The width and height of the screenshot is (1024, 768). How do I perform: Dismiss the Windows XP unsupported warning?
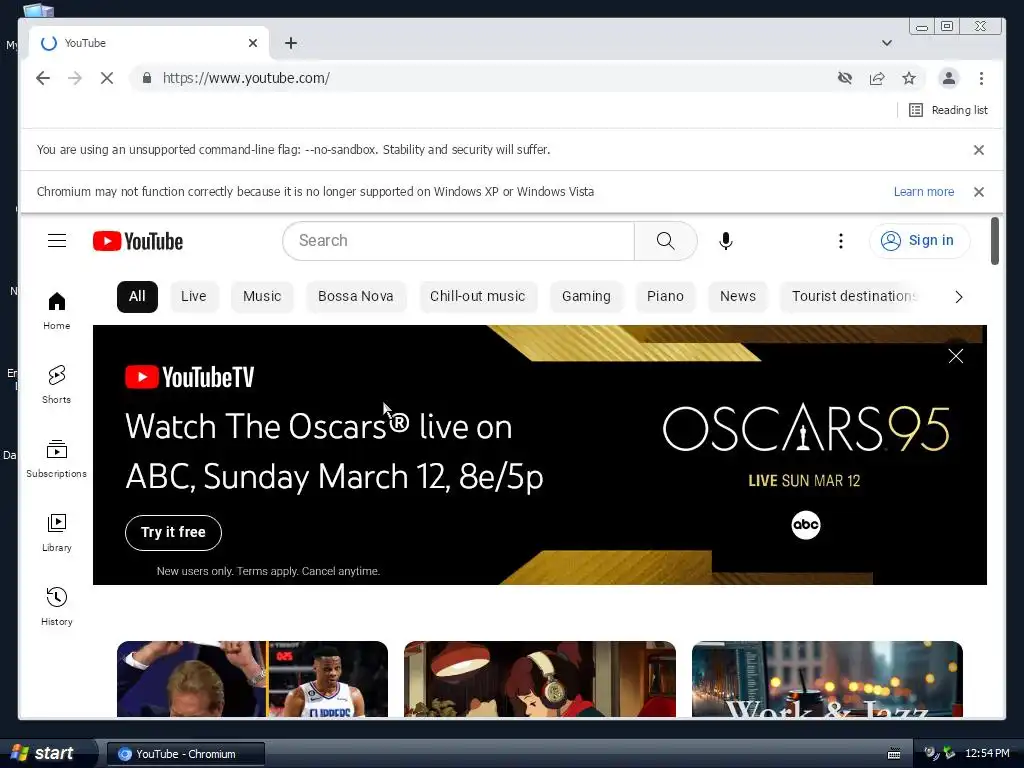(x=978, y=192)
